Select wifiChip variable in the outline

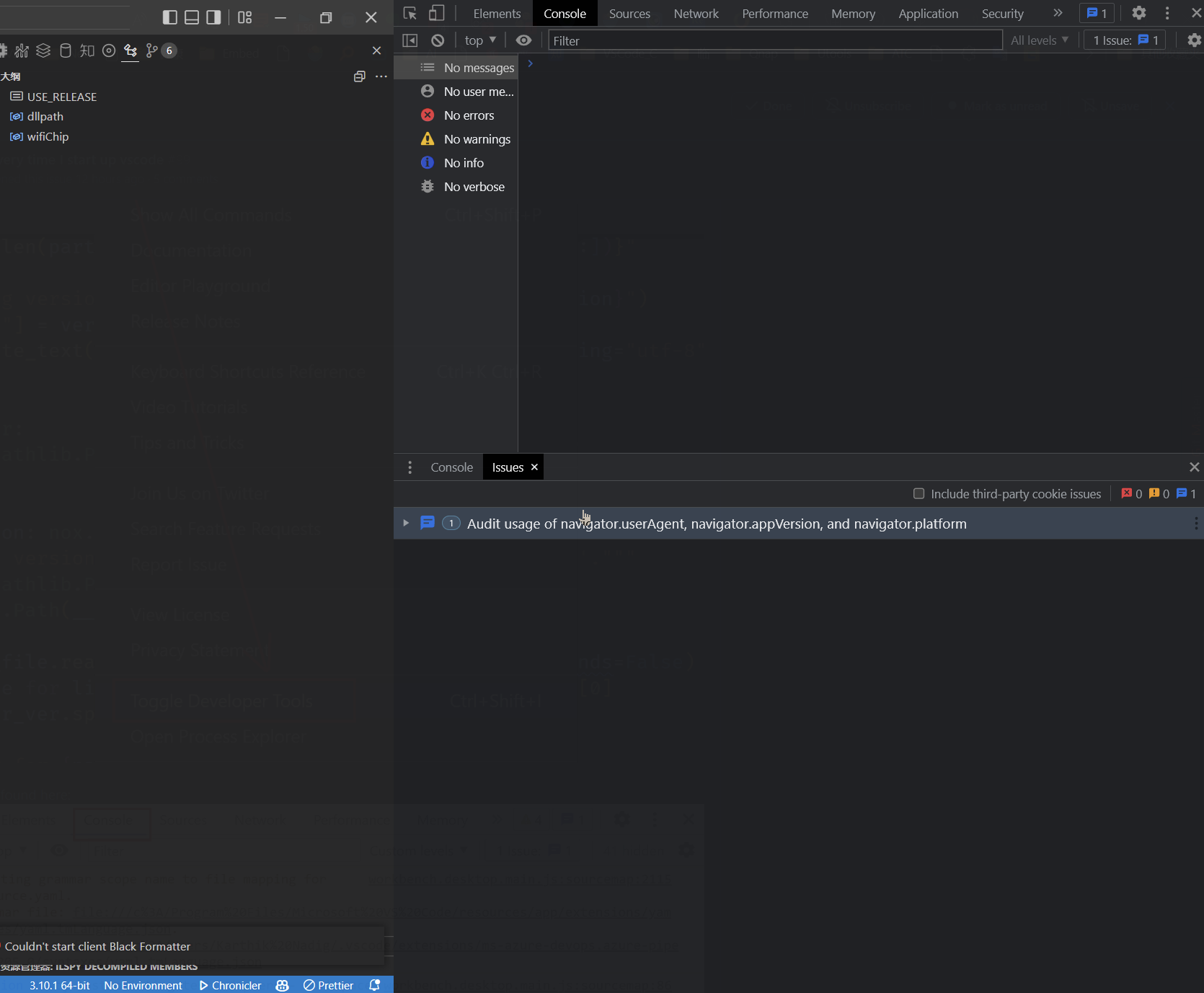point(48,136)
